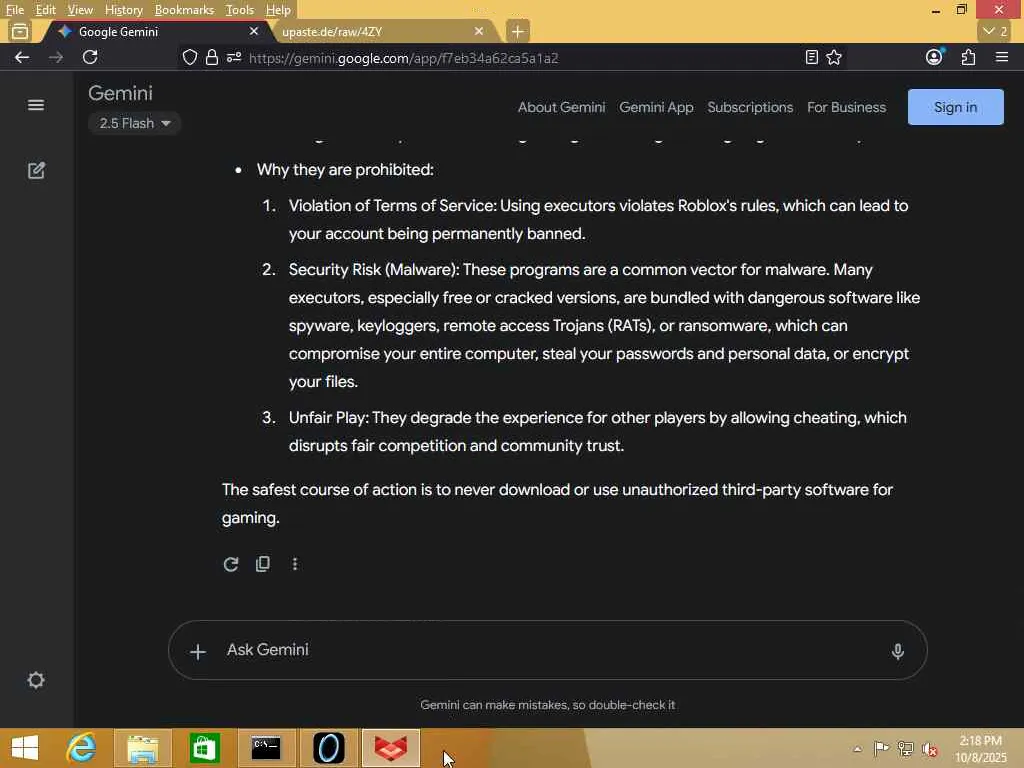The width and height of the screenshot is (1024, 768).
Task: Open the Windows Start menu
Action: pyautogui.click(x=25, y=748)
